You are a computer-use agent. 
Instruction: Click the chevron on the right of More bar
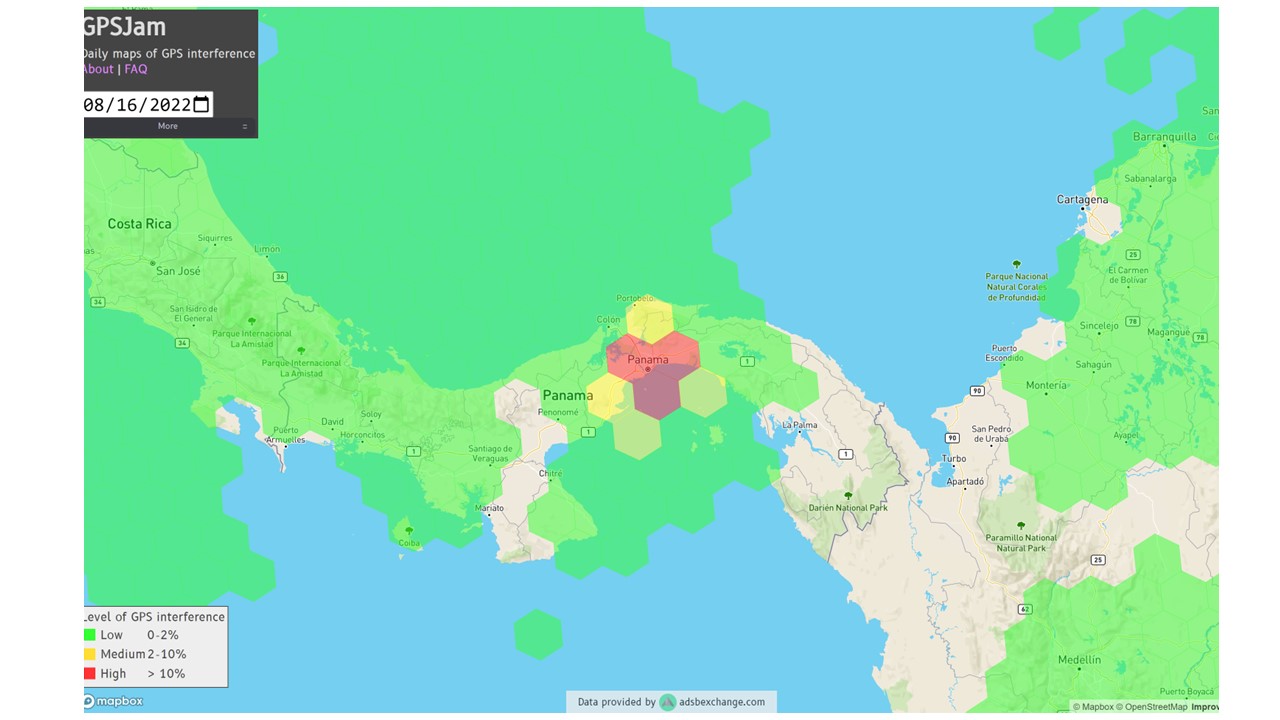[x=244, y=126]
